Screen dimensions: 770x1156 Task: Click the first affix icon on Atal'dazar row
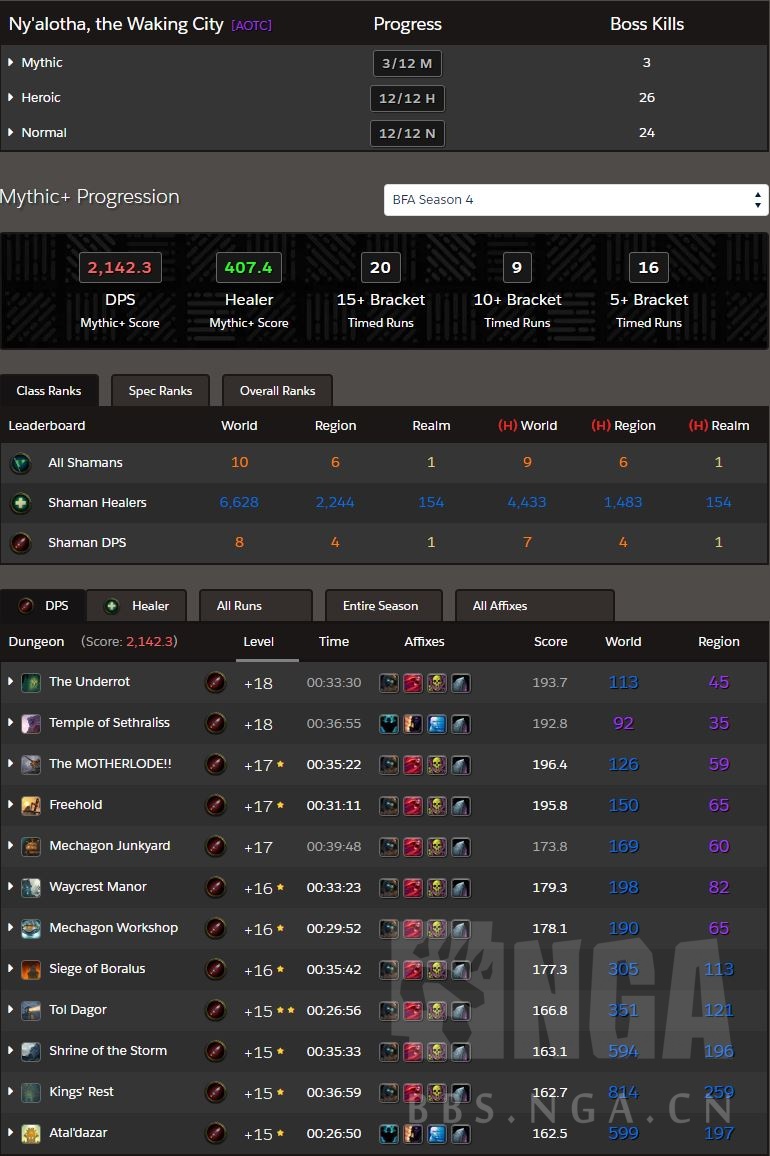(389, 1133)
